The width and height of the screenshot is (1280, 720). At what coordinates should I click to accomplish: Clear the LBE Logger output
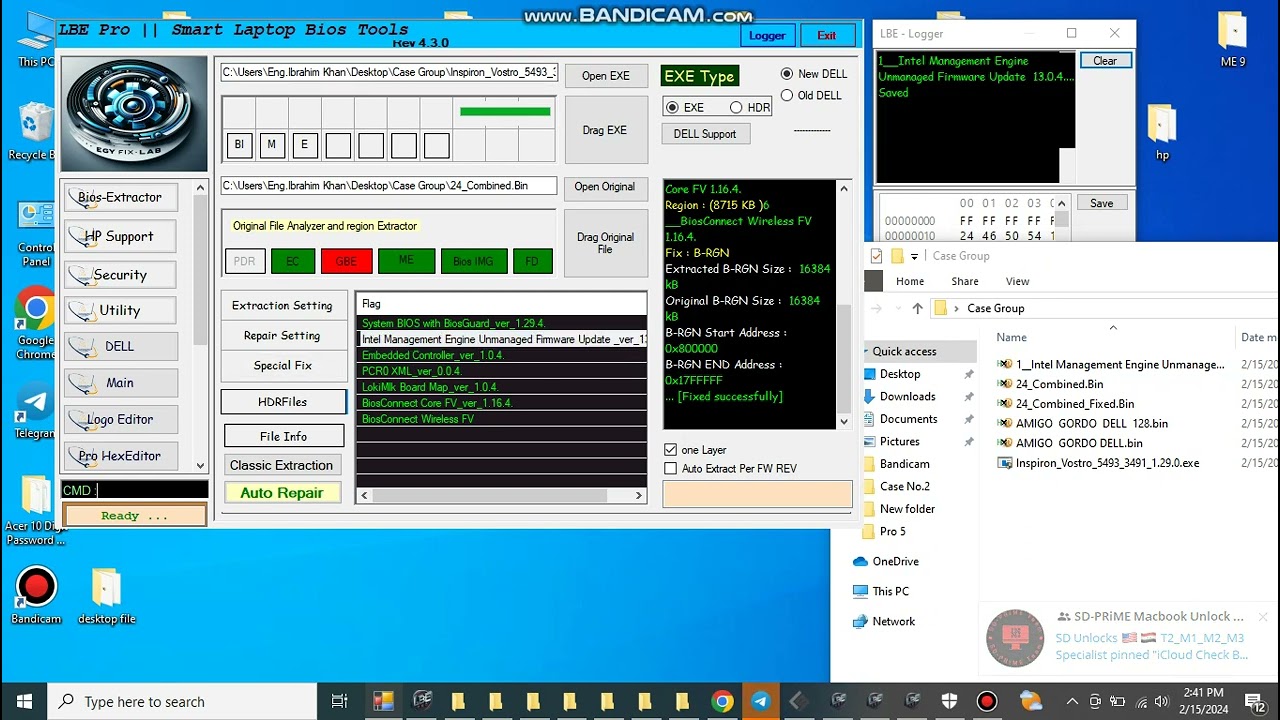click(x=1105, y=61)
